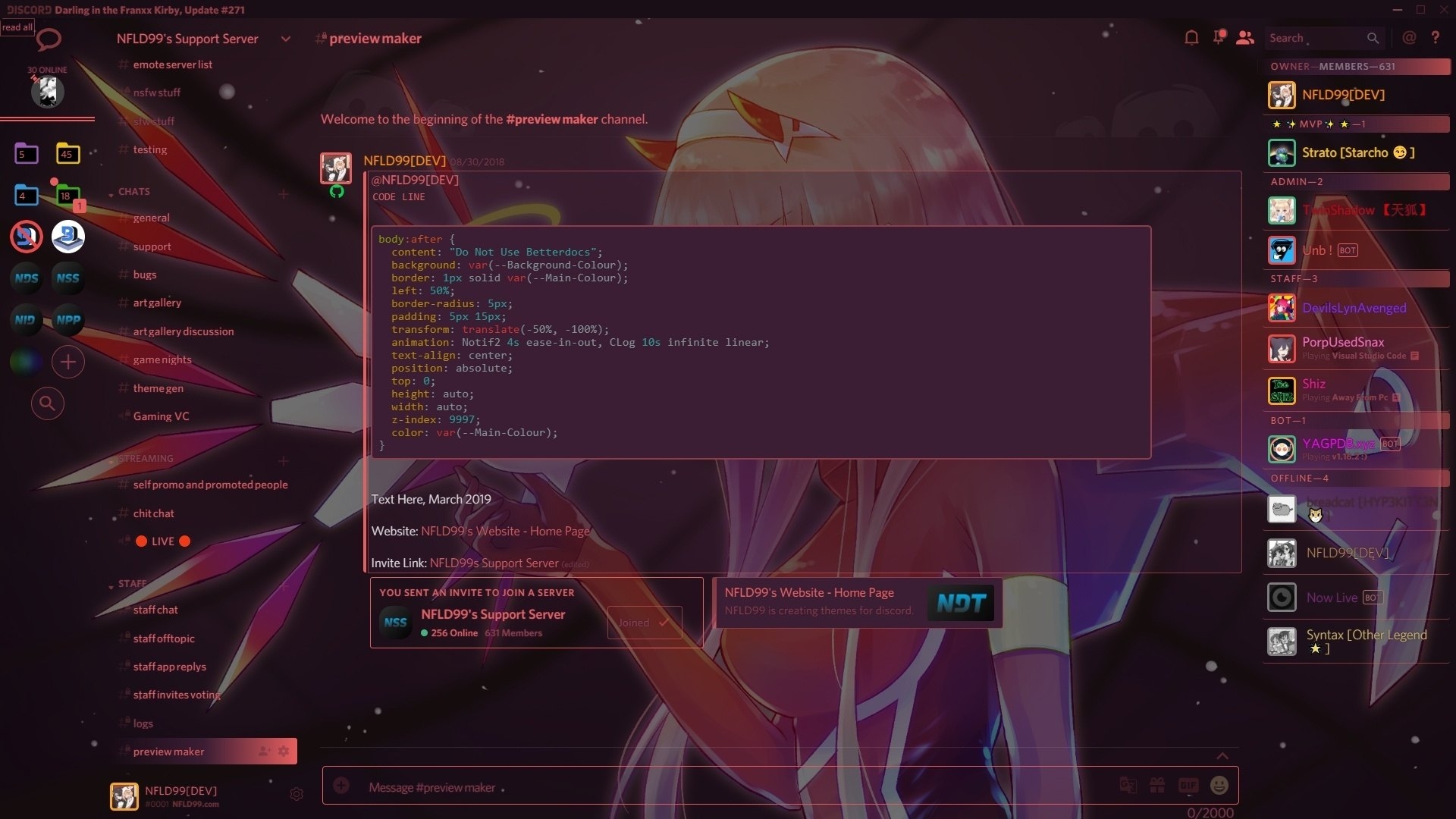The width and height of the screenshot is (1456, 819).
Task: Open the purple server folder showing 5
Action: tap(26, 153)
